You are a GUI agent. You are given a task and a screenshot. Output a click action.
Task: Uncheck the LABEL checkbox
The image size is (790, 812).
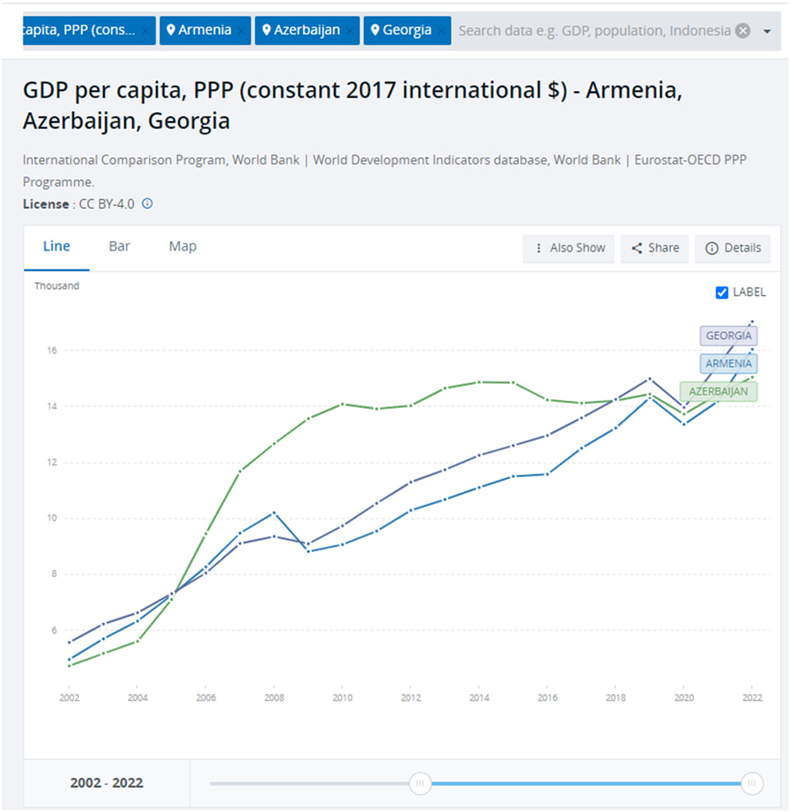[723, 292]
